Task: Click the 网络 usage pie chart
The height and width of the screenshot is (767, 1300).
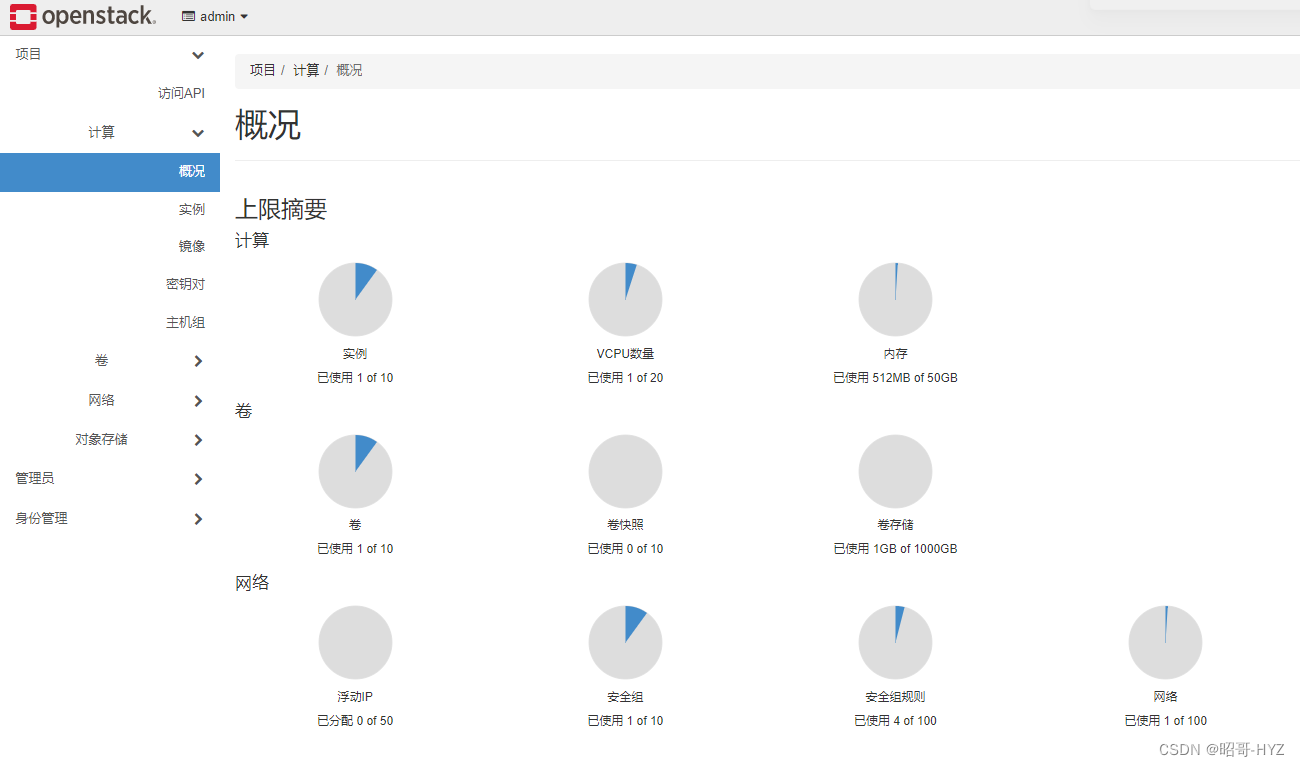Action: [x=1165, y=642]
